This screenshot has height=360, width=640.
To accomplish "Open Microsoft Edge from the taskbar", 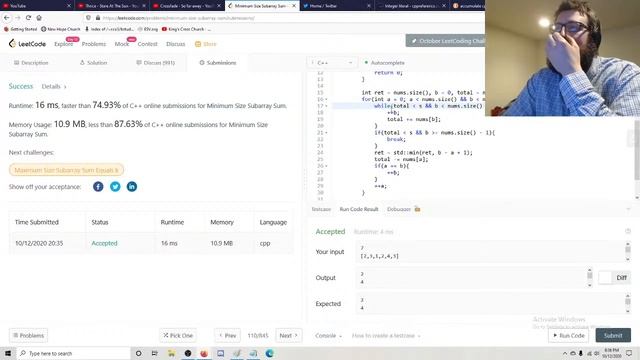I will 269,353.
